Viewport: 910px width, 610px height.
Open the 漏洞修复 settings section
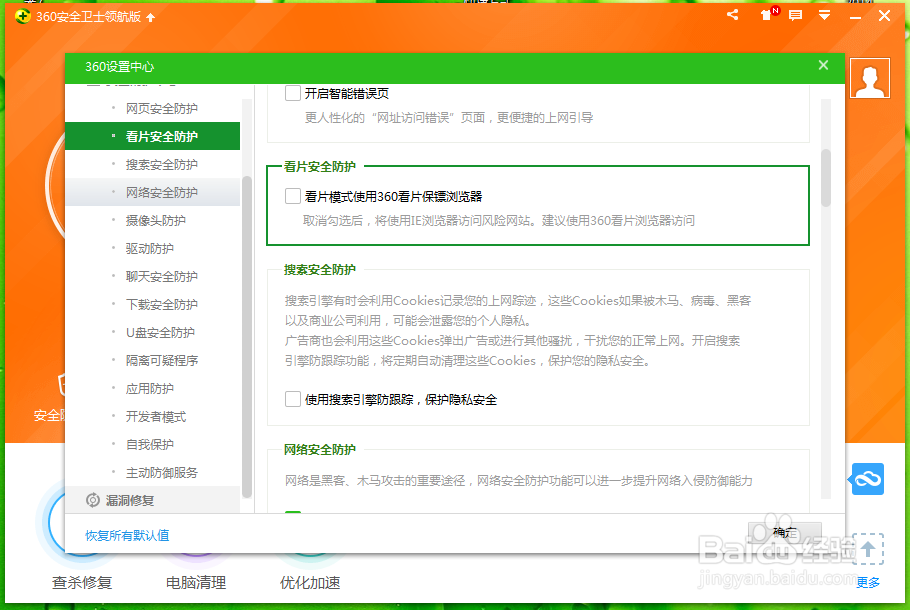click(x=153, y=500)
